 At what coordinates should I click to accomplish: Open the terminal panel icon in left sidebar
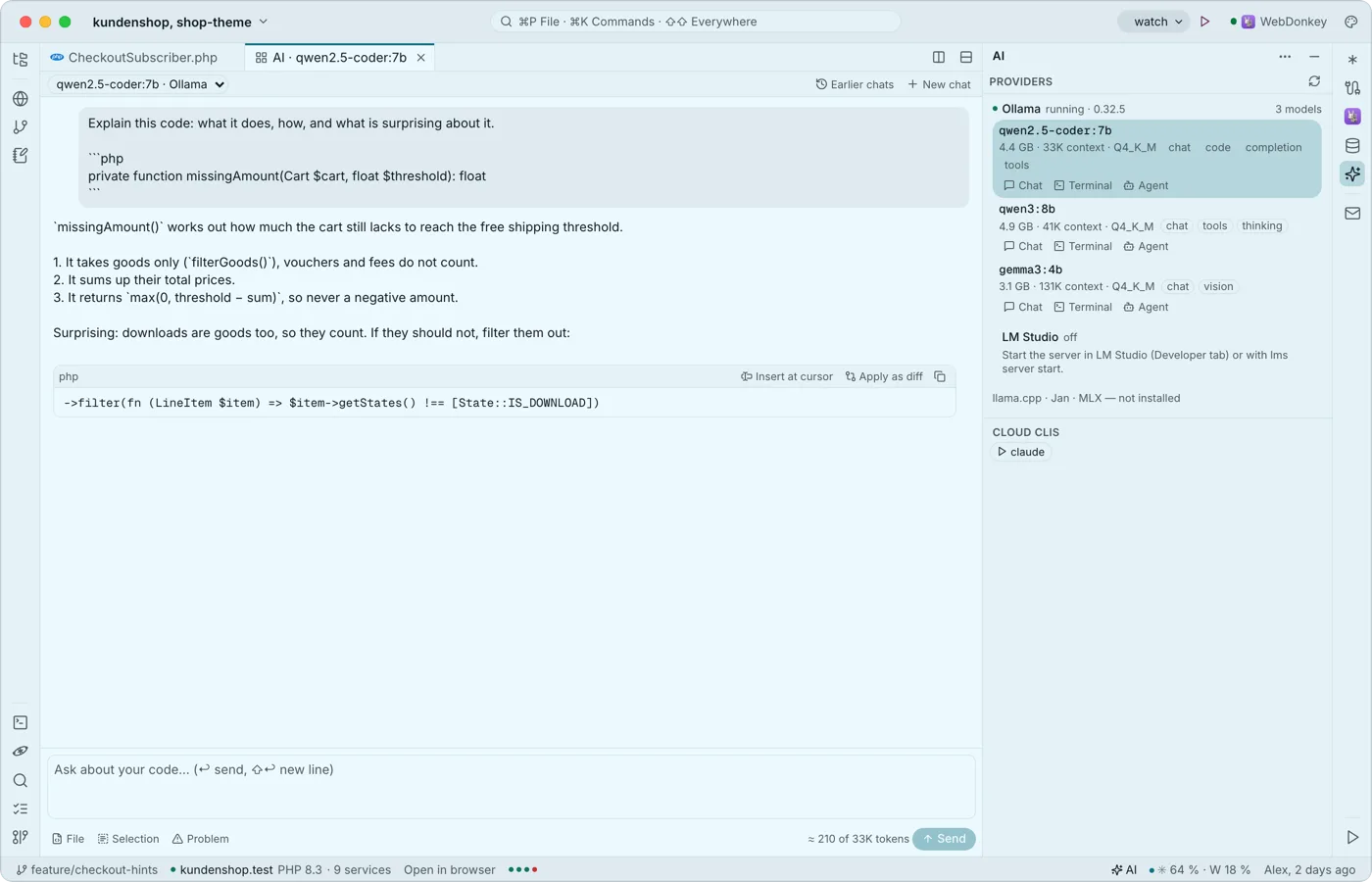coord(21,723)
